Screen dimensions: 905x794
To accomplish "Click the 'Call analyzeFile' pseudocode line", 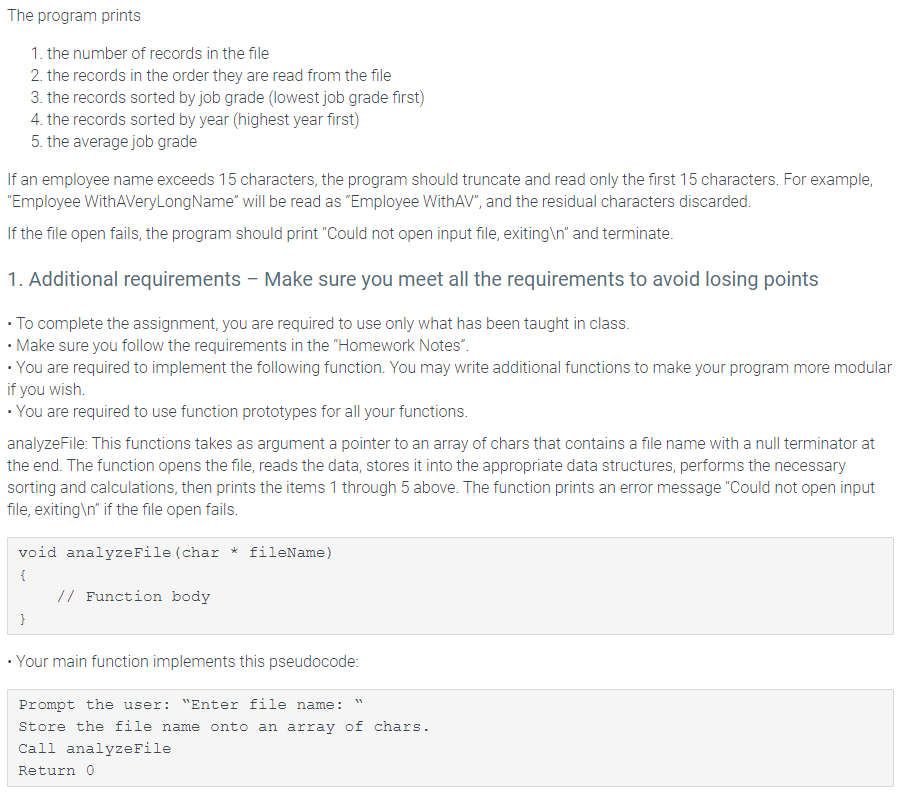I will (x=94, y=748).
